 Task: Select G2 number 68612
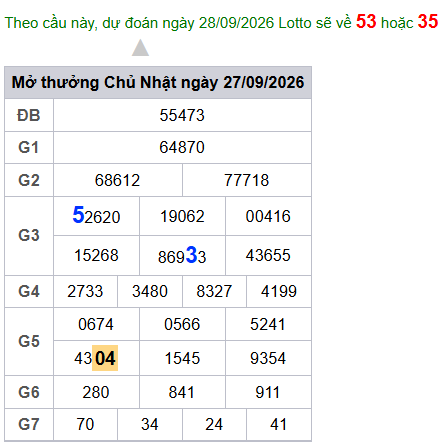point(117,180)
